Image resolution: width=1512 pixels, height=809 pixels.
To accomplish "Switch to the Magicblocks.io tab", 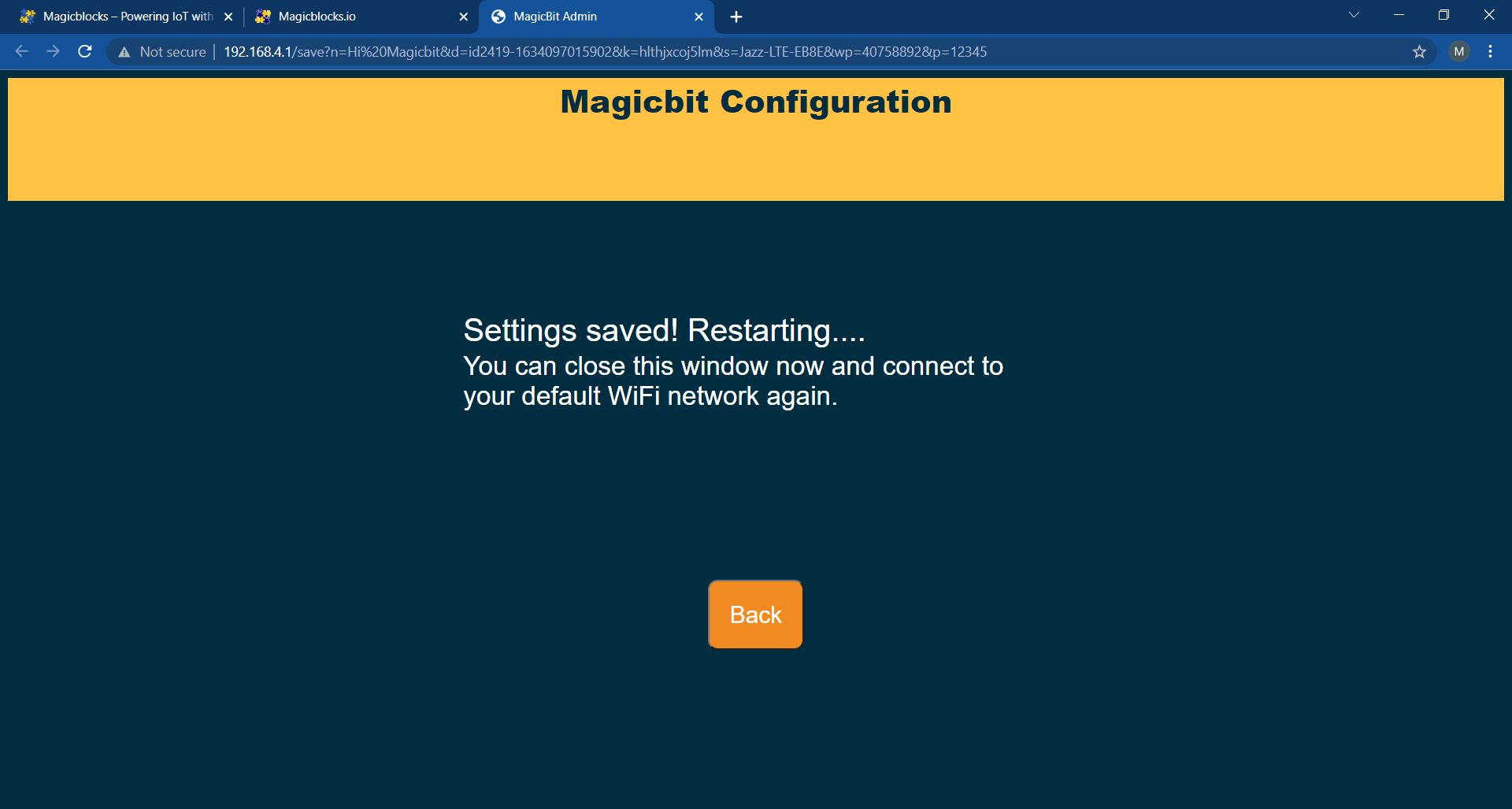I will point(354,17).
